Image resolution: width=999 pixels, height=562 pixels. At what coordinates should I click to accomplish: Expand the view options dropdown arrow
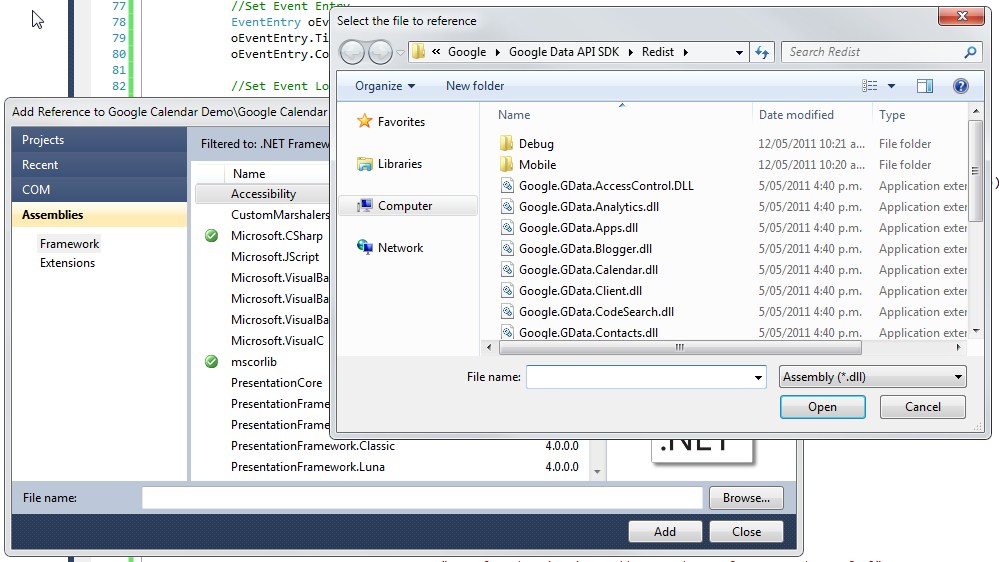coord(891,86)
